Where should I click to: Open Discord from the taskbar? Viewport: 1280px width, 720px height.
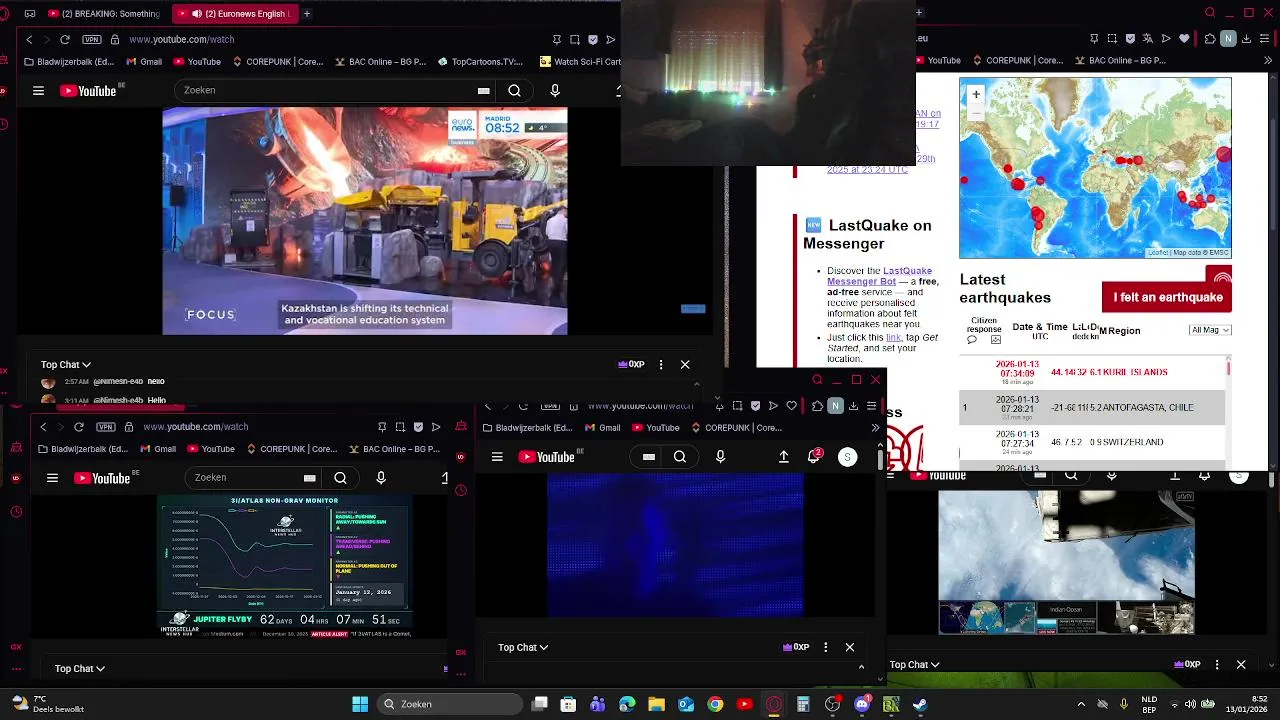coord(862,704)
